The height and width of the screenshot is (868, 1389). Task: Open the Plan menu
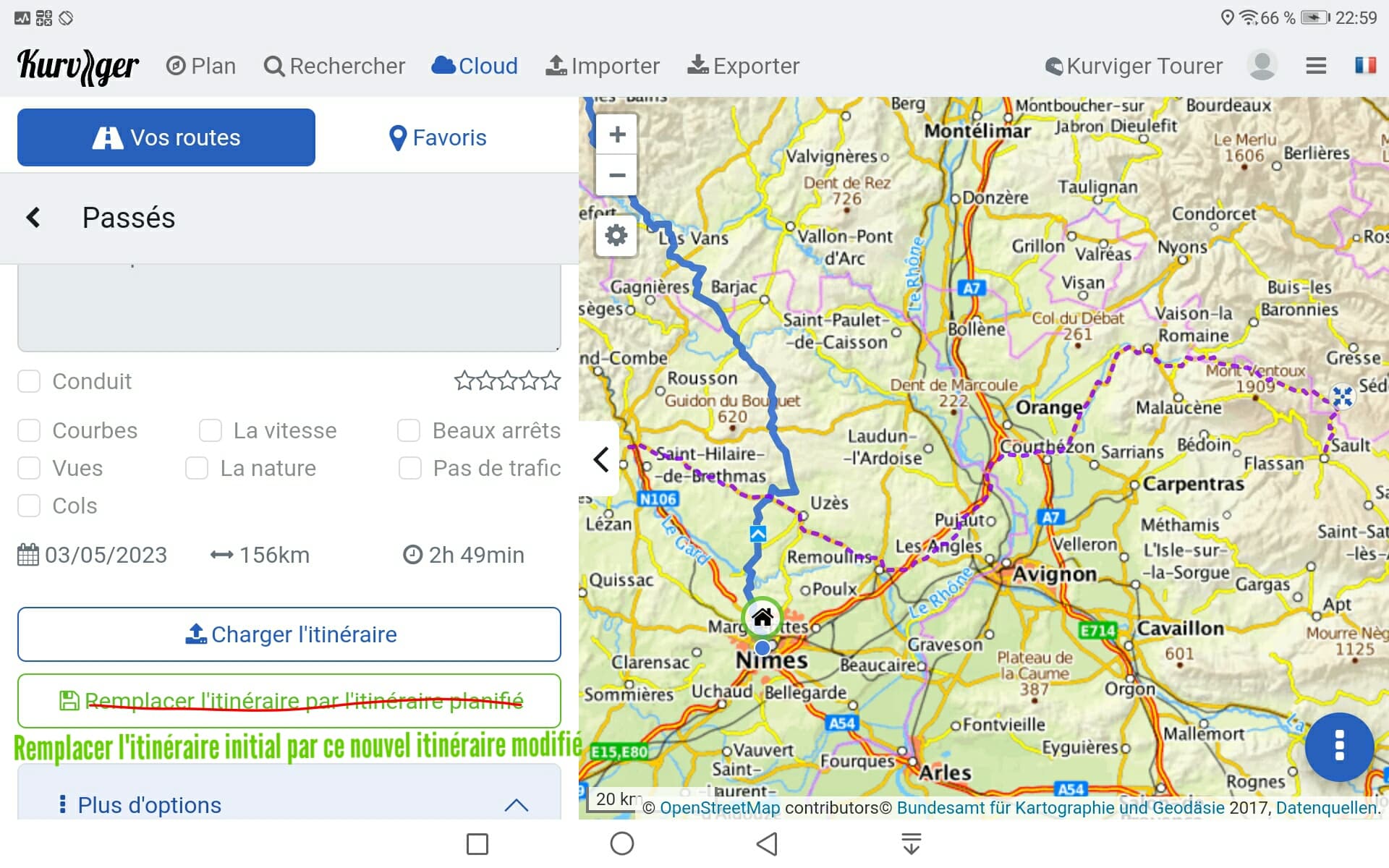point(201,66)
